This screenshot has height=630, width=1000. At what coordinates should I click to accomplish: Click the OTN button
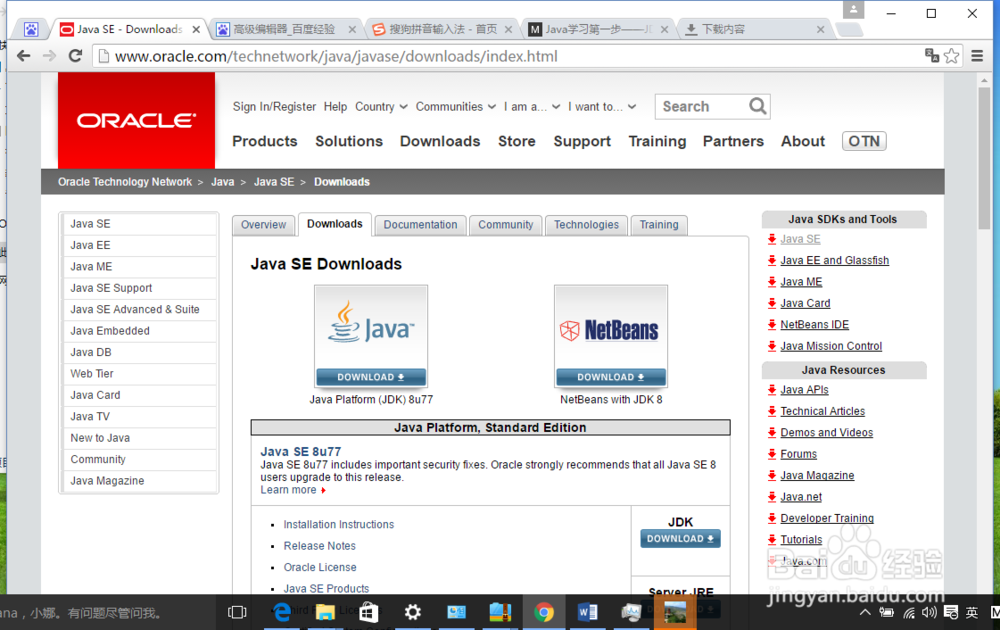pos(864,141)
